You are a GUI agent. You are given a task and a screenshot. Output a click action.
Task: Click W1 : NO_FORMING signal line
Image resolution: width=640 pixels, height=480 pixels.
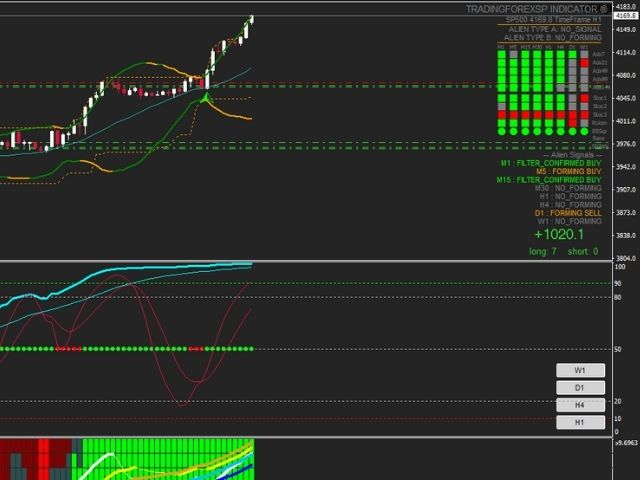(x=569, y=221)
